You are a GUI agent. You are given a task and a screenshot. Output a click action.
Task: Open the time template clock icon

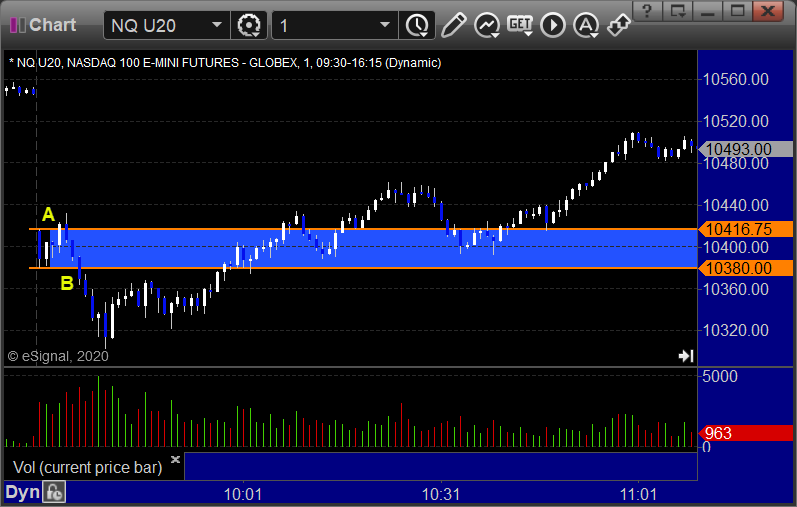point(417,25)
